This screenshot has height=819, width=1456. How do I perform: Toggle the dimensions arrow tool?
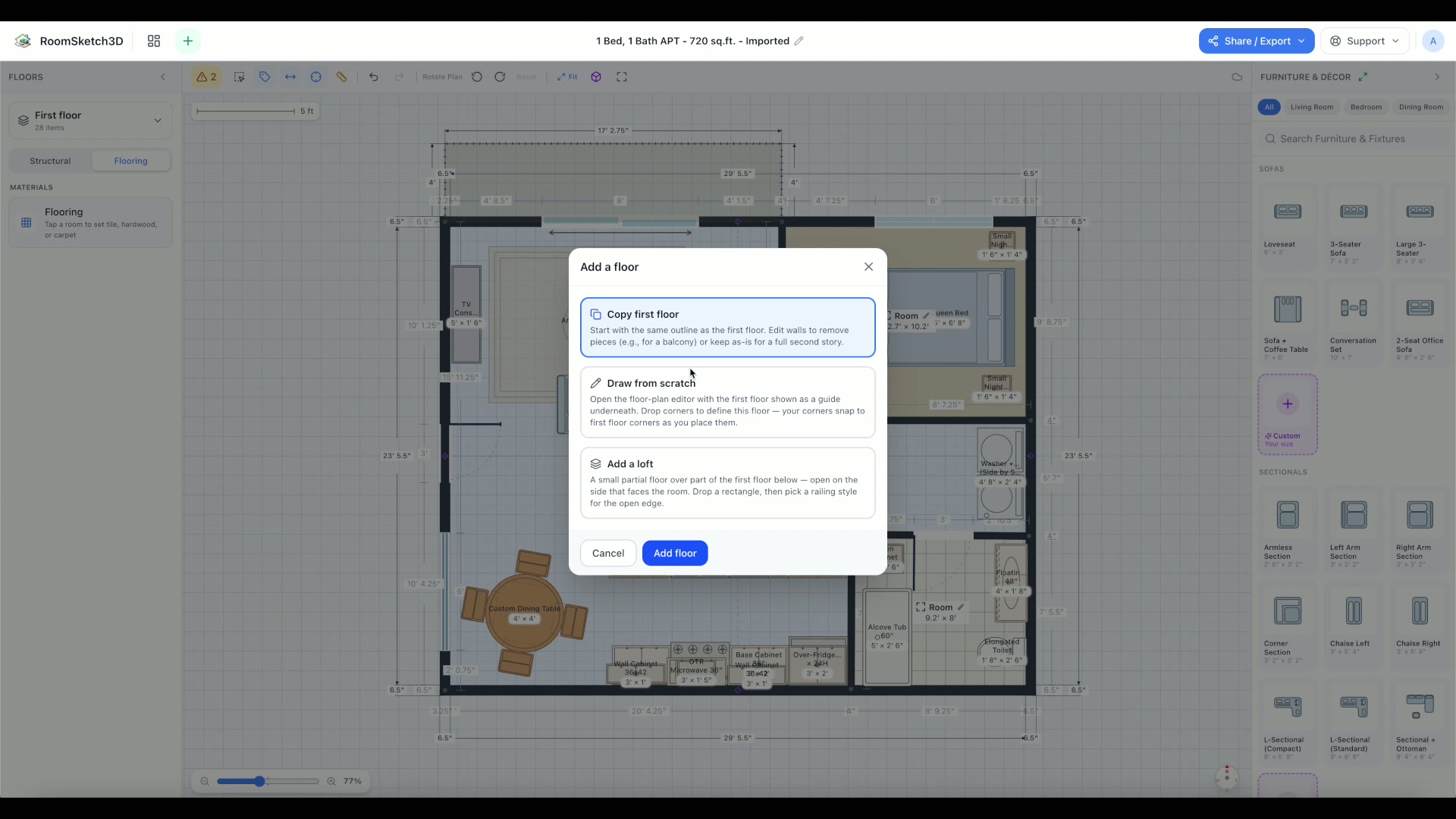(290, 77)
